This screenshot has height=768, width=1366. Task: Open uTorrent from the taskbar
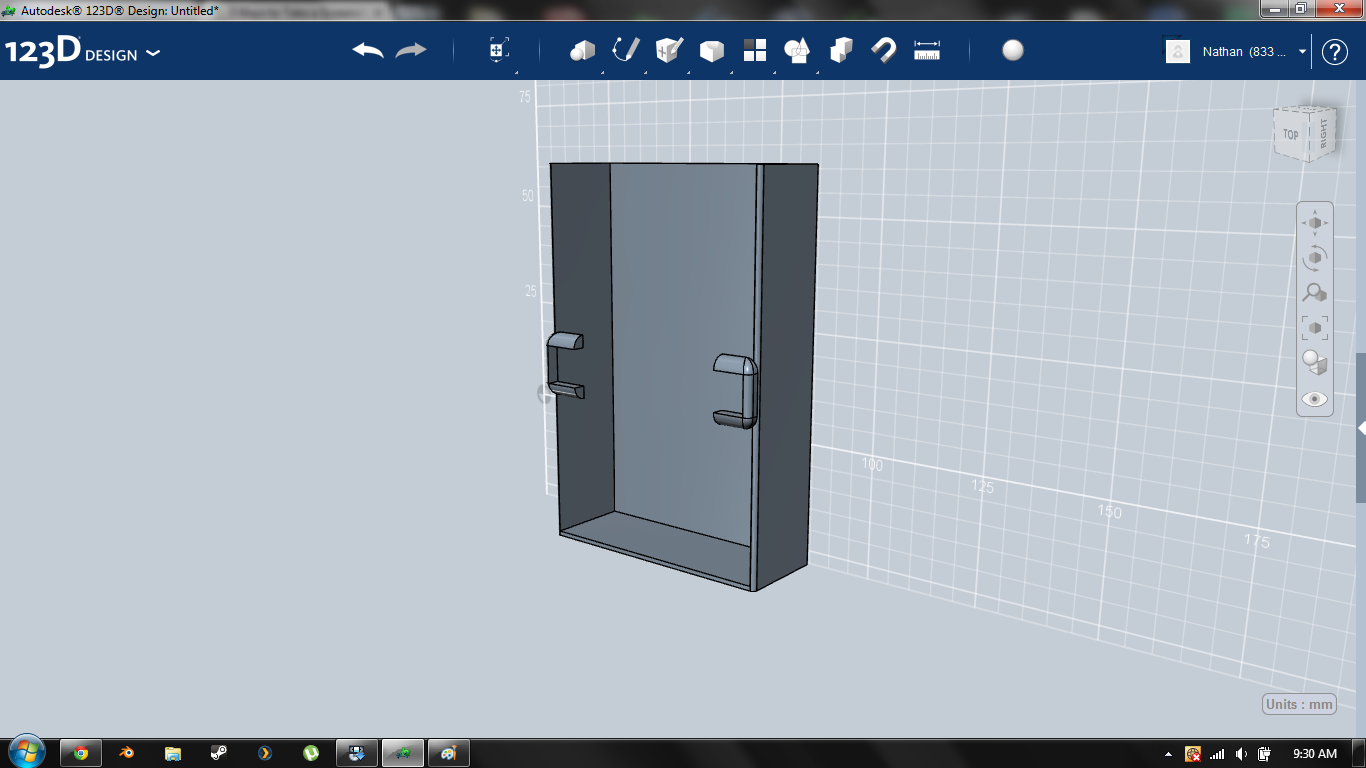pos(311,753)
